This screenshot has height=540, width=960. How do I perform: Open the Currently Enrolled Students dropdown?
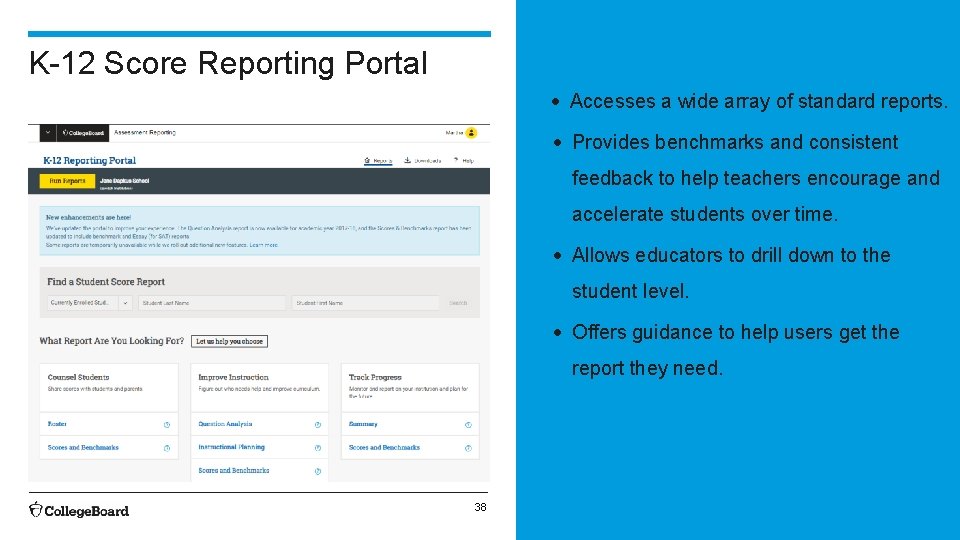(x=89, y=302)
